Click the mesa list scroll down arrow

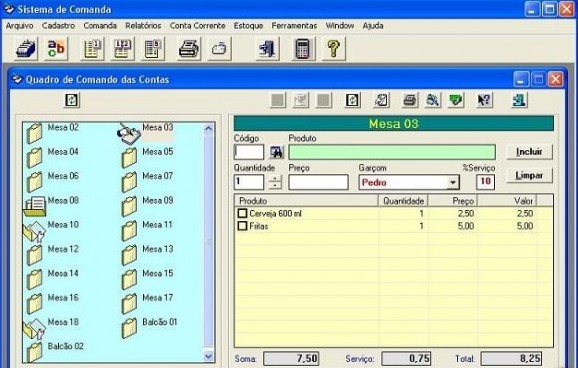(x=209, y=356)
